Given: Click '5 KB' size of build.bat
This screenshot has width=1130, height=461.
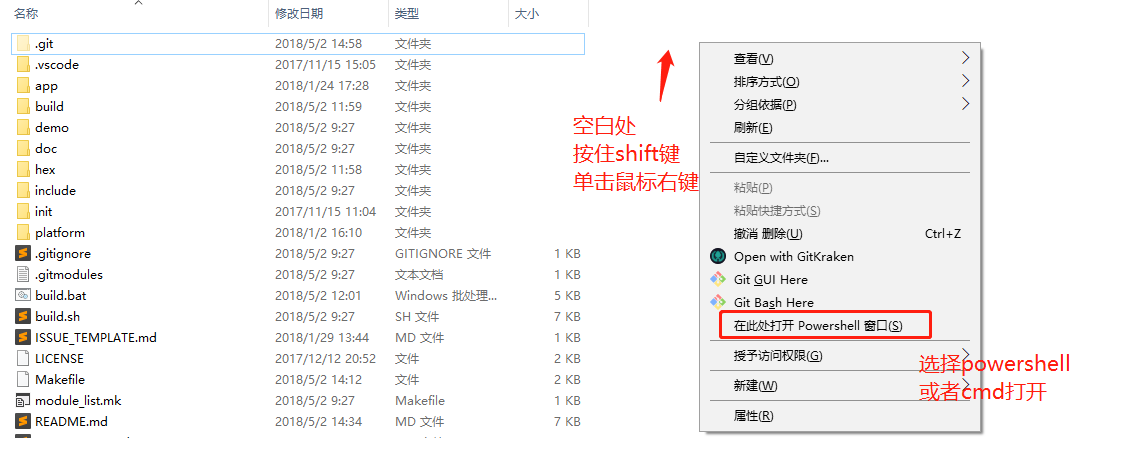Looking at the screenshot, I should (x=567, y=295).
